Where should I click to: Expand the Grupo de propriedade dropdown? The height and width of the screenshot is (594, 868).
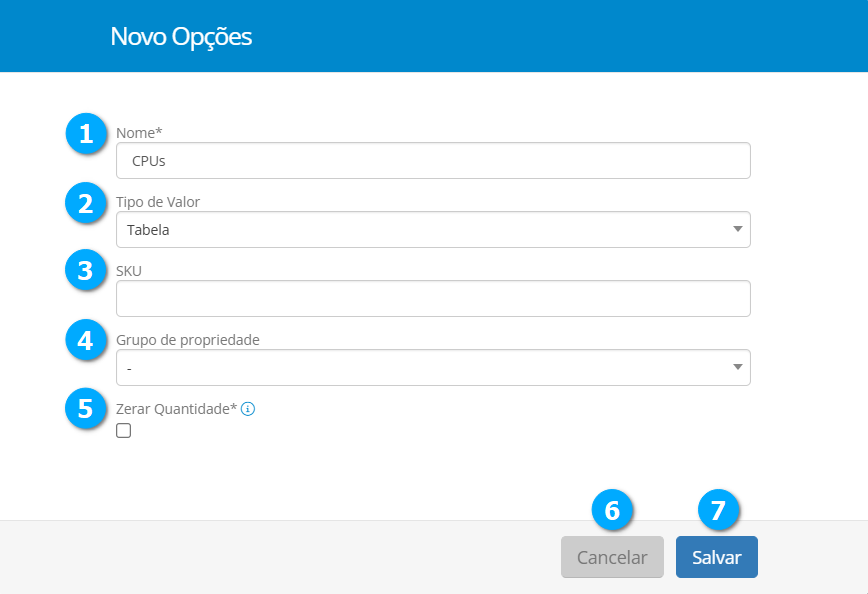coord(433,368)
